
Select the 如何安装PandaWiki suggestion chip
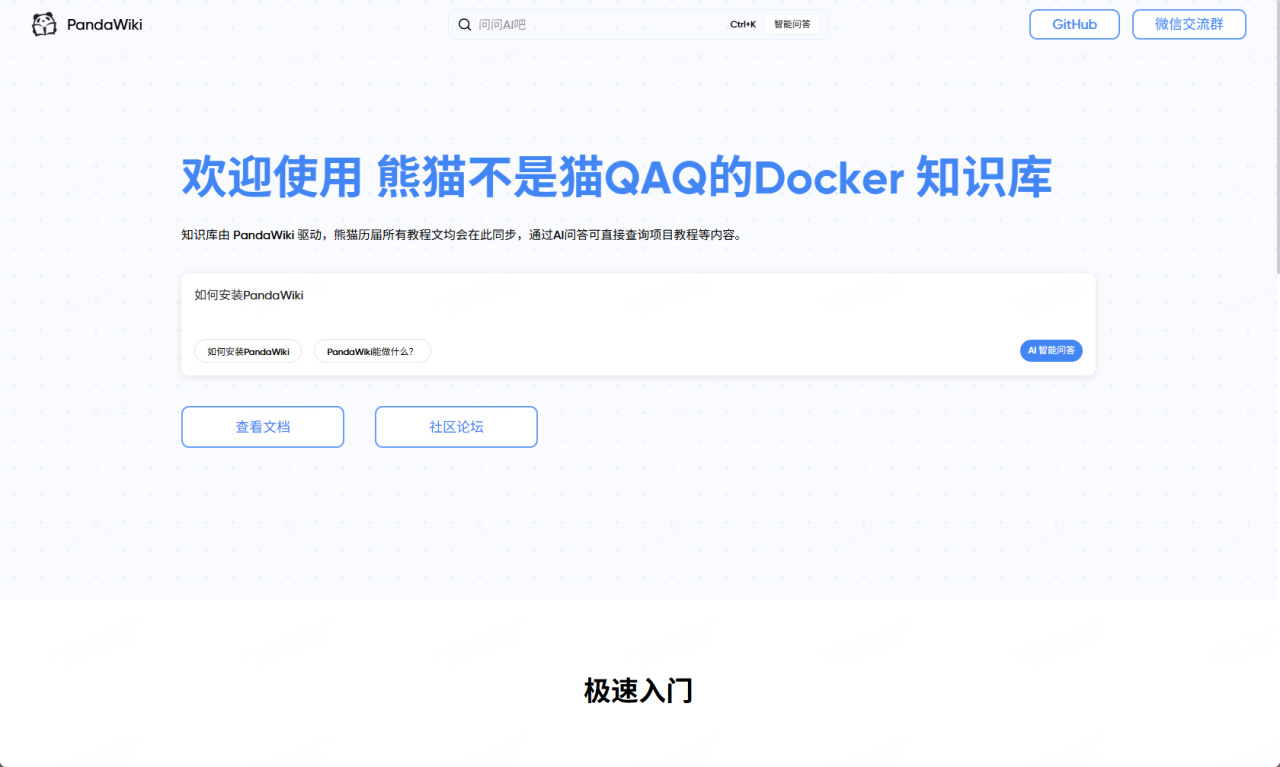tap(248, 351)
